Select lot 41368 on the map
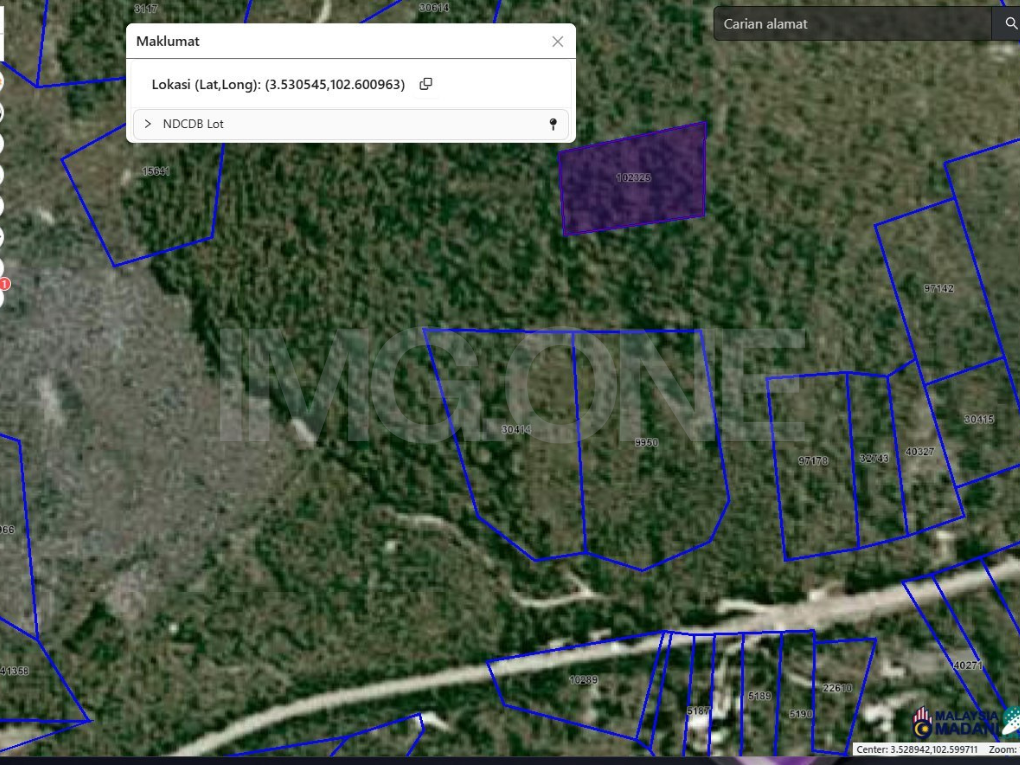The height and width of the screenshot is (765, 1020). pyautogui.click(x=14, y=671)
